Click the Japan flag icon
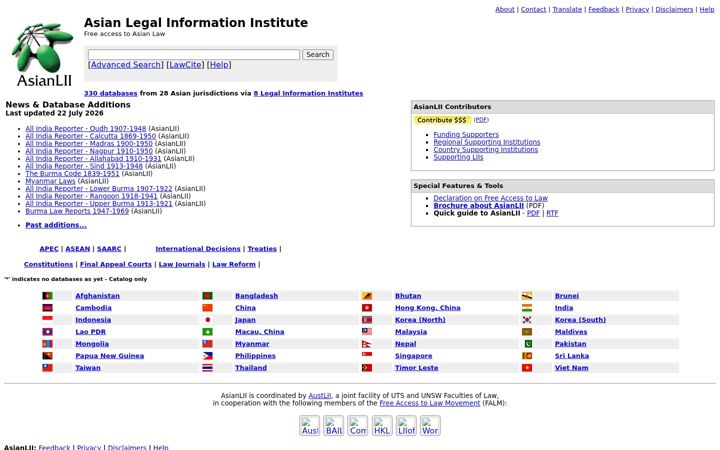This screenshot has width=720, height=450. coord(207,320)
